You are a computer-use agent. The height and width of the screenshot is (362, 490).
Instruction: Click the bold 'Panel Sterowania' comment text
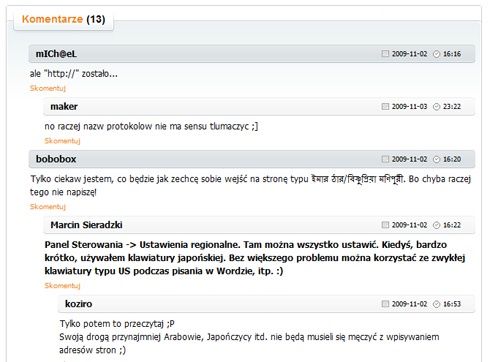coord(255,258)
